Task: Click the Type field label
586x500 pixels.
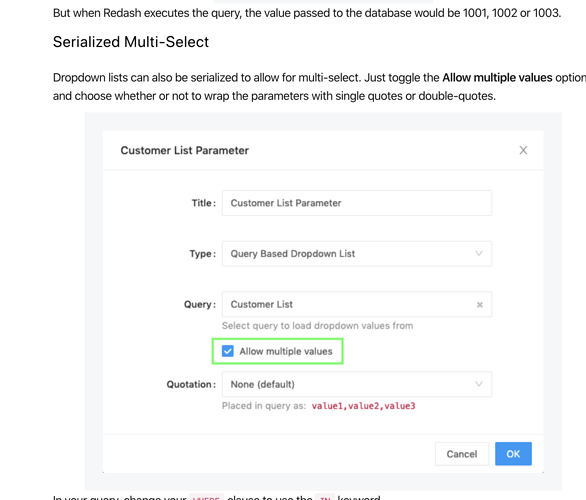Action: 203,254
